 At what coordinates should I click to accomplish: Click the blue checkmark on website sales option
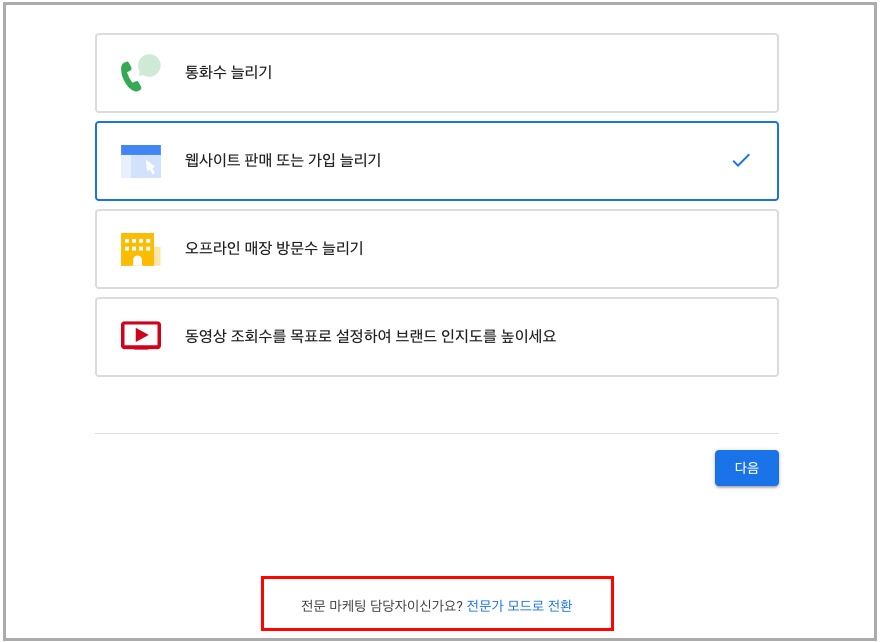741,160
